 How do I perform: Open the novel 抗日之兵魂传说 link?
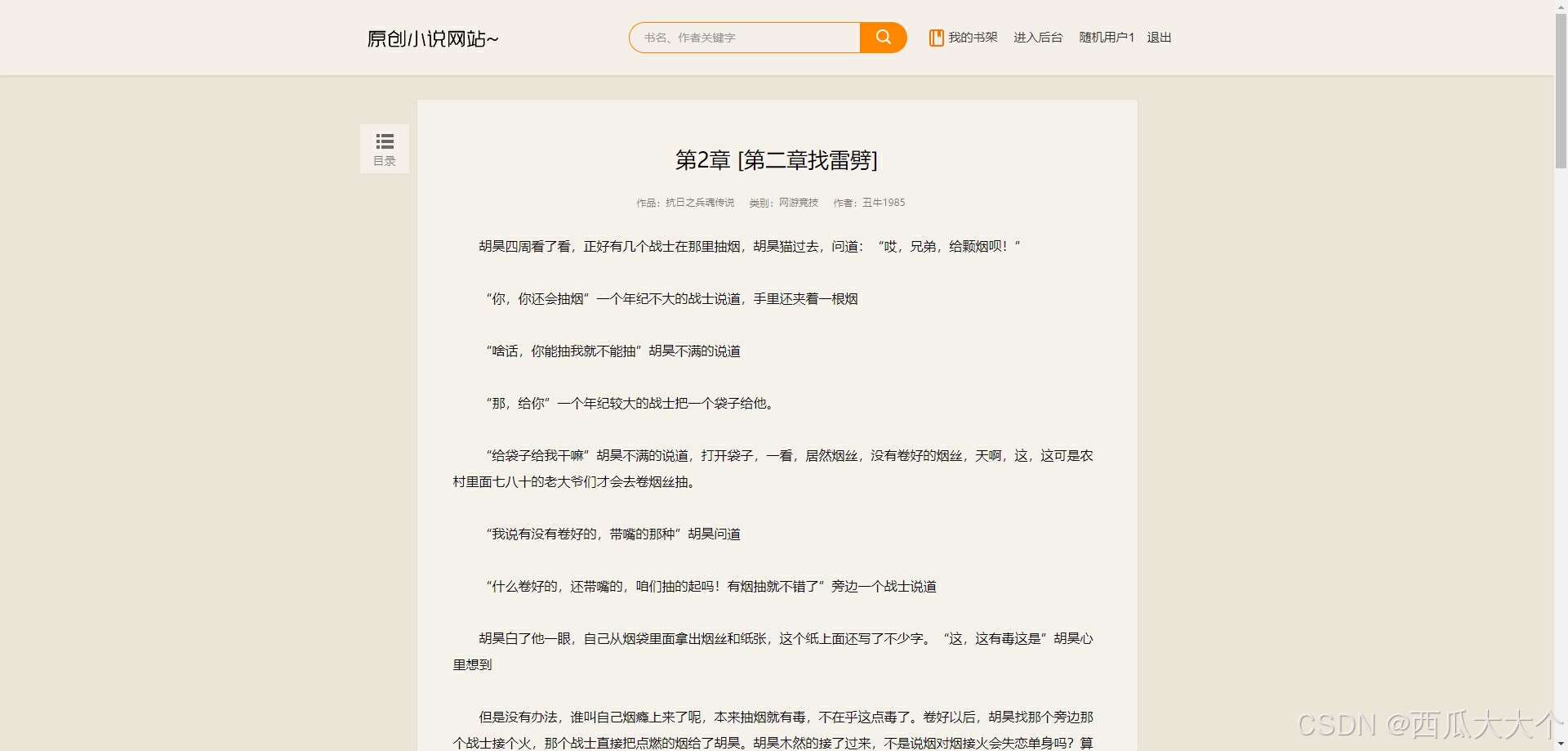tap(700, 203)
